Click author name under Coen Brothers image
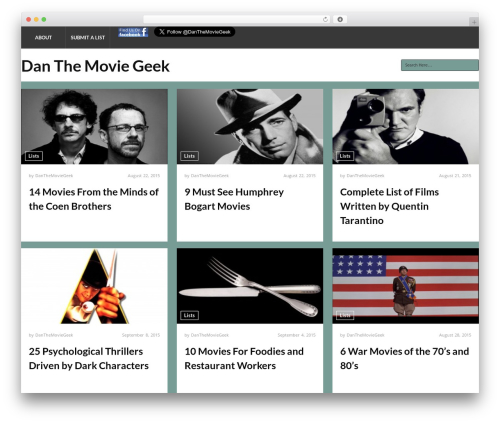 point(54,176)
